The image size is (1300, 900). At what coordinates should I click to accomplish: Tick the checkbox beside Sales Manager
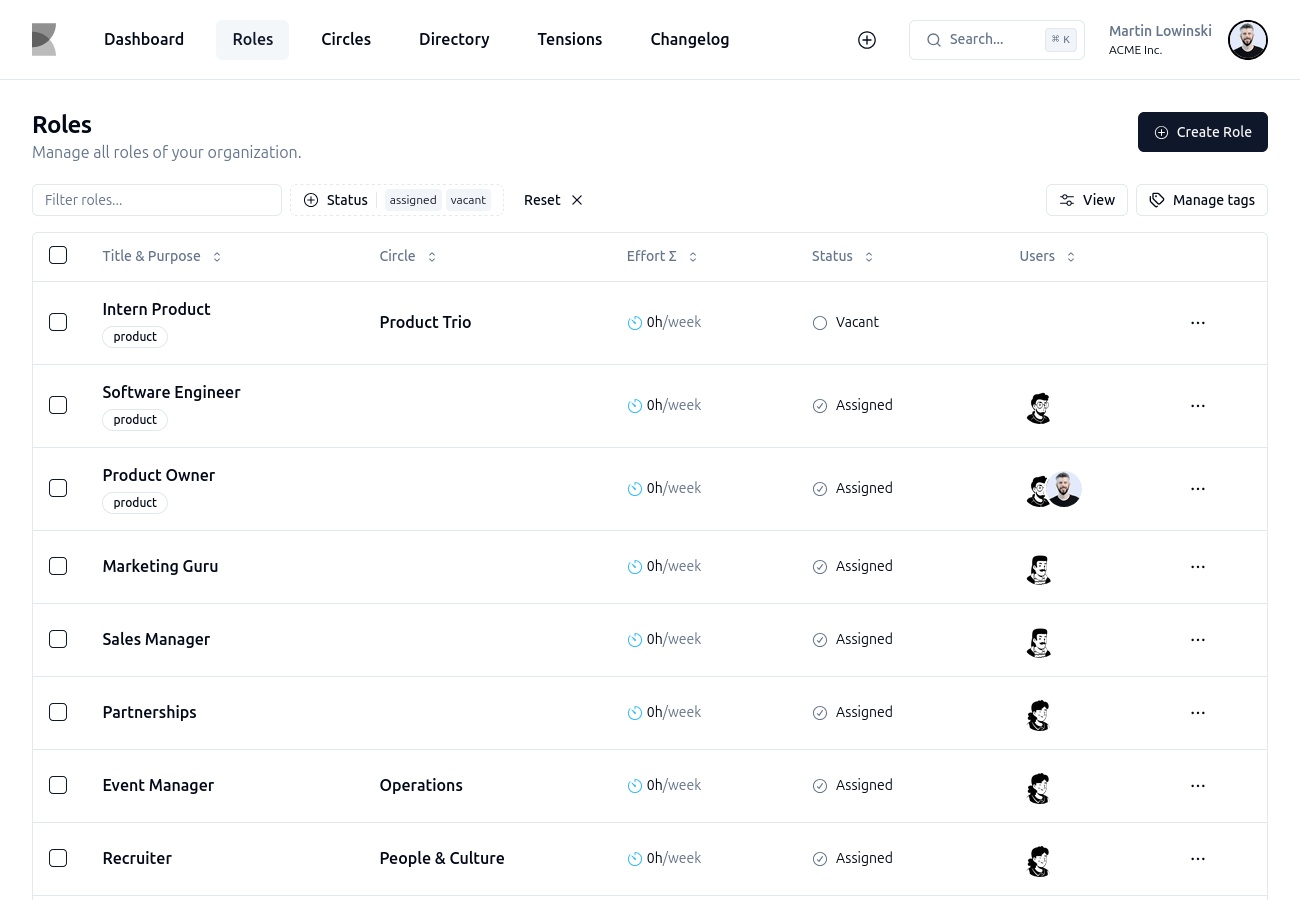point(58,639)
